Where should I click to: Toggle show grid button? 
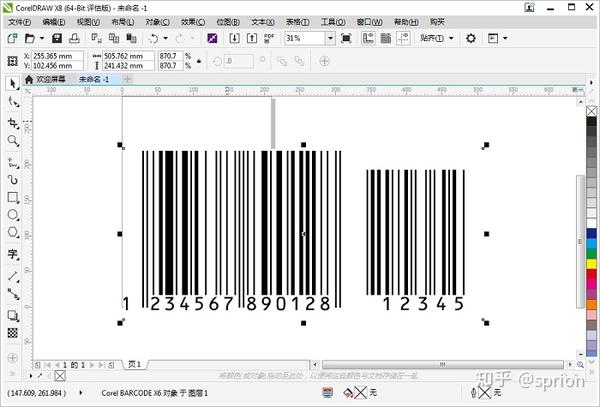(x=386, y=38)
